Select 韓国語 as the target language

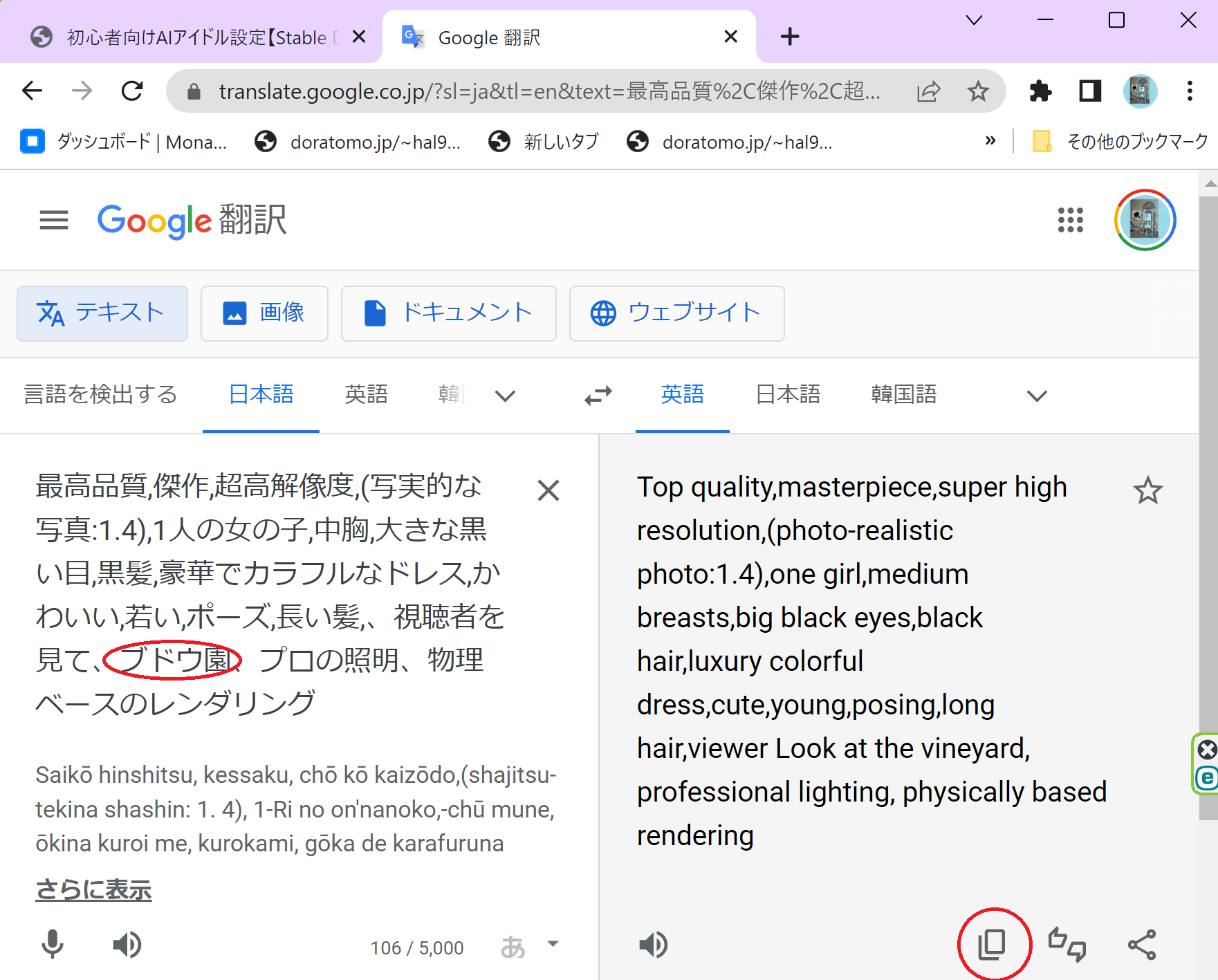pos(904,395)
